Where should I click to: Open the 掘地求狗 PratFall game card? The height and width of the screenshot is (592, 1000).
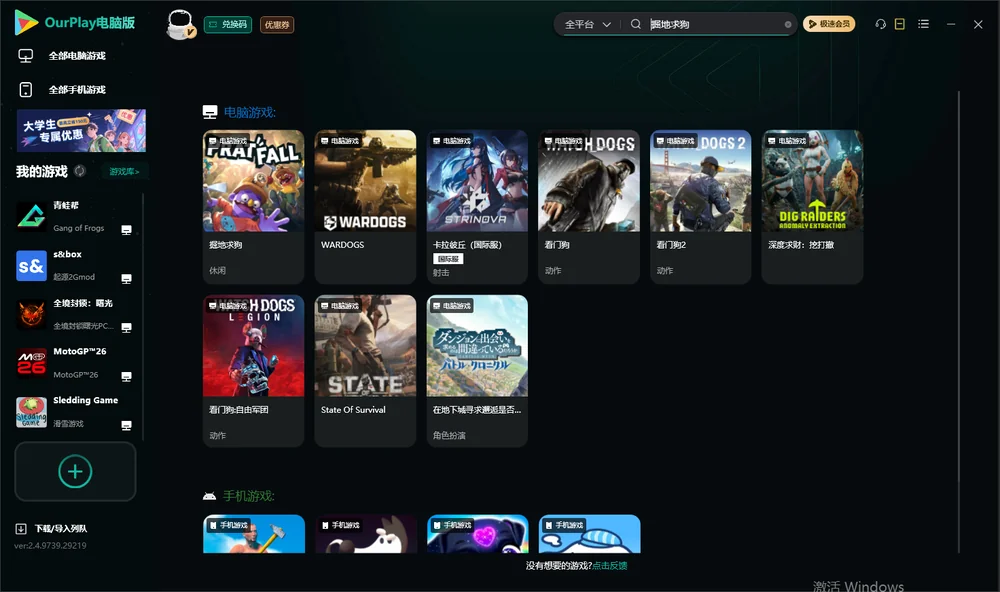(253, 207)
